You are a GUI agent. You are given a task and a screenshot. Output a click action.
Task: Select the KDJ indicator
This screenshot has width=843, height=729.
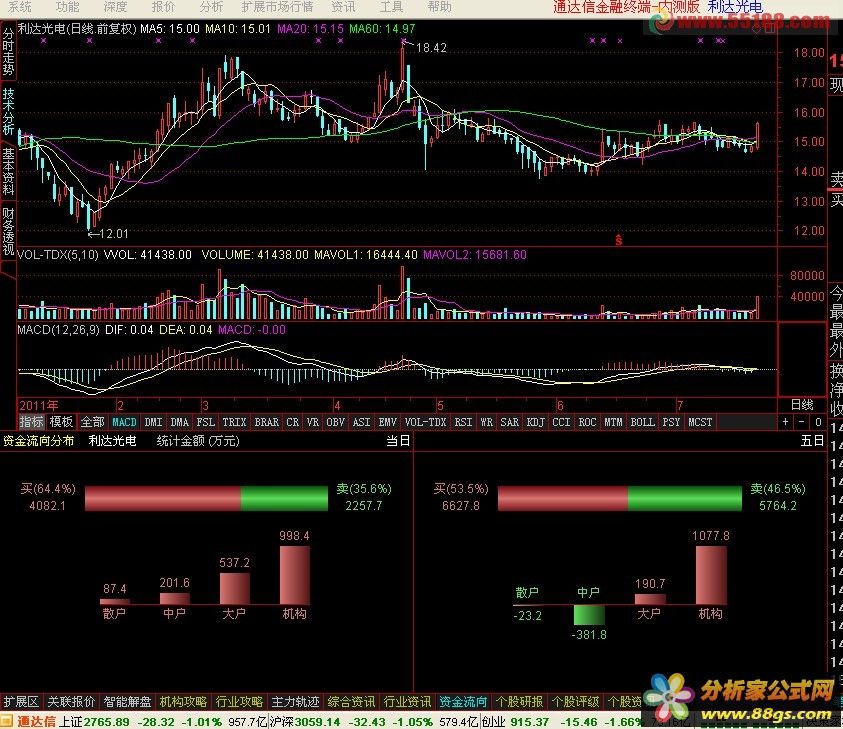coord(535,422)
